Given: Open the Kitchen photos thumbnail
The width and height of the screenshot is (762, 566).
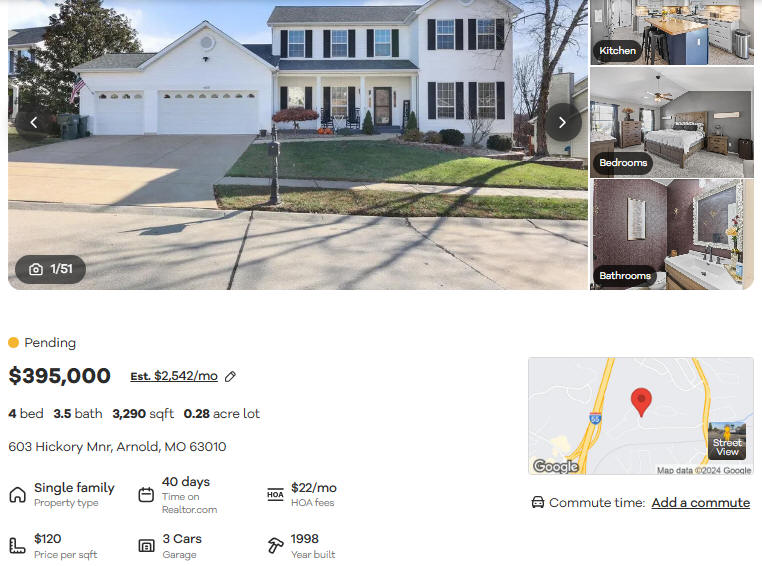Looking at the screenshot, I should tap(672, 32).
